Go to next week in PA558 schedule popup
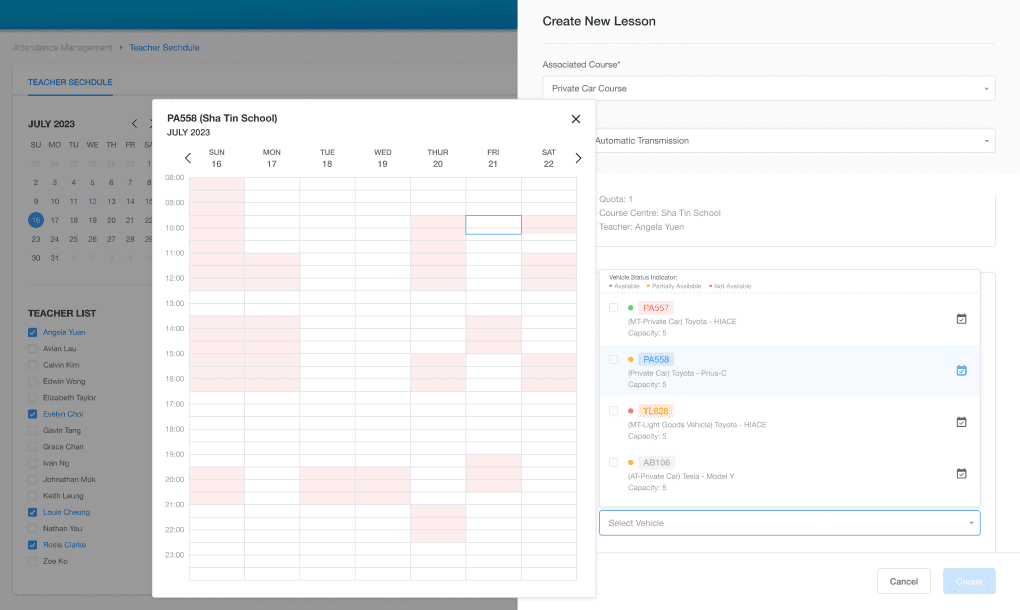 point(577,157)
